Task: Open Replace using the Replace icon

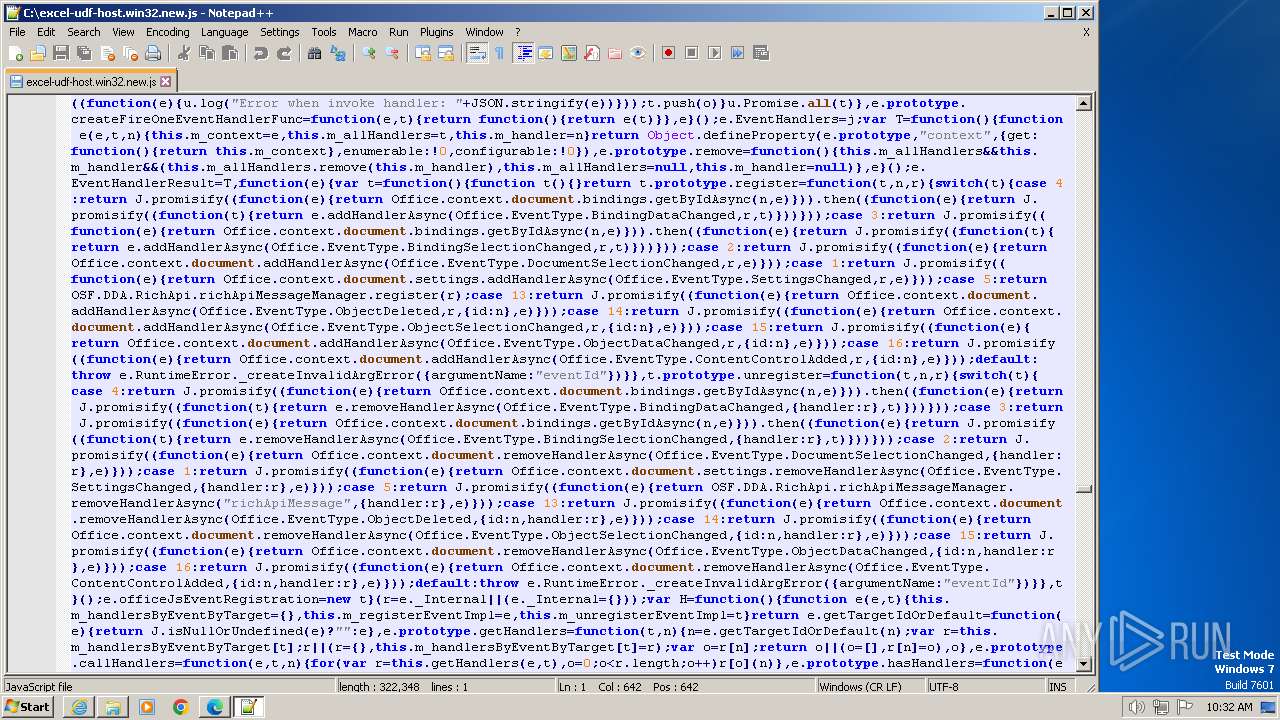Action: click(338, 53)
